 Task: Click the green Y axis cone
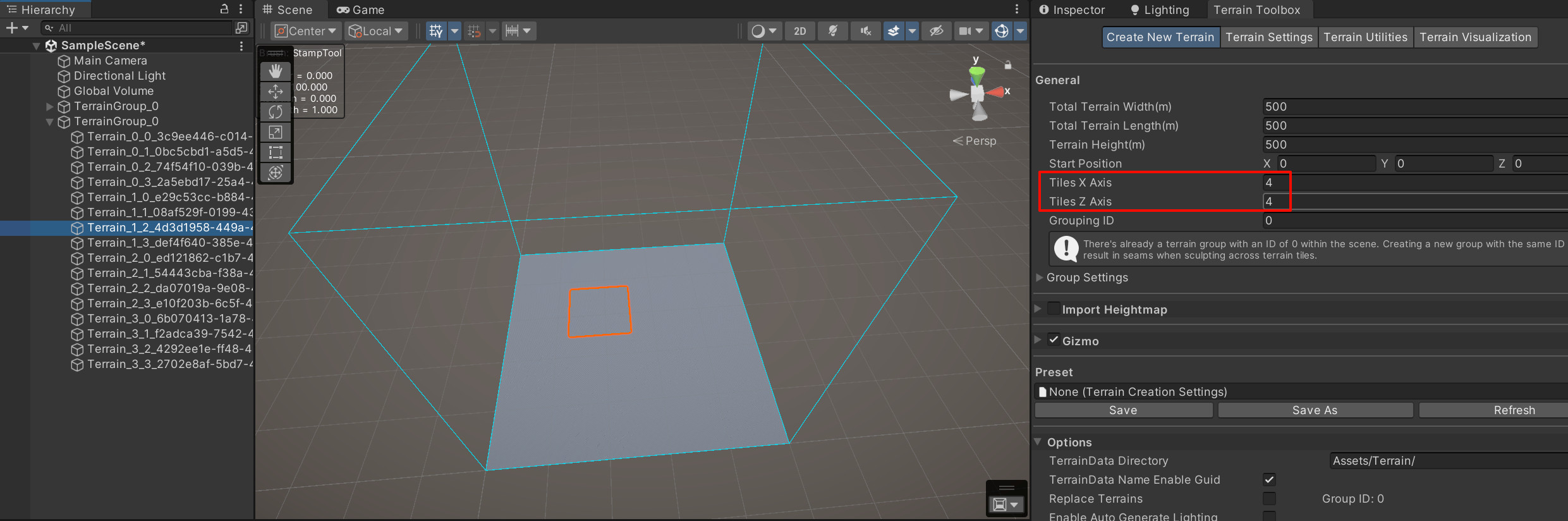[x=977, y=76]
